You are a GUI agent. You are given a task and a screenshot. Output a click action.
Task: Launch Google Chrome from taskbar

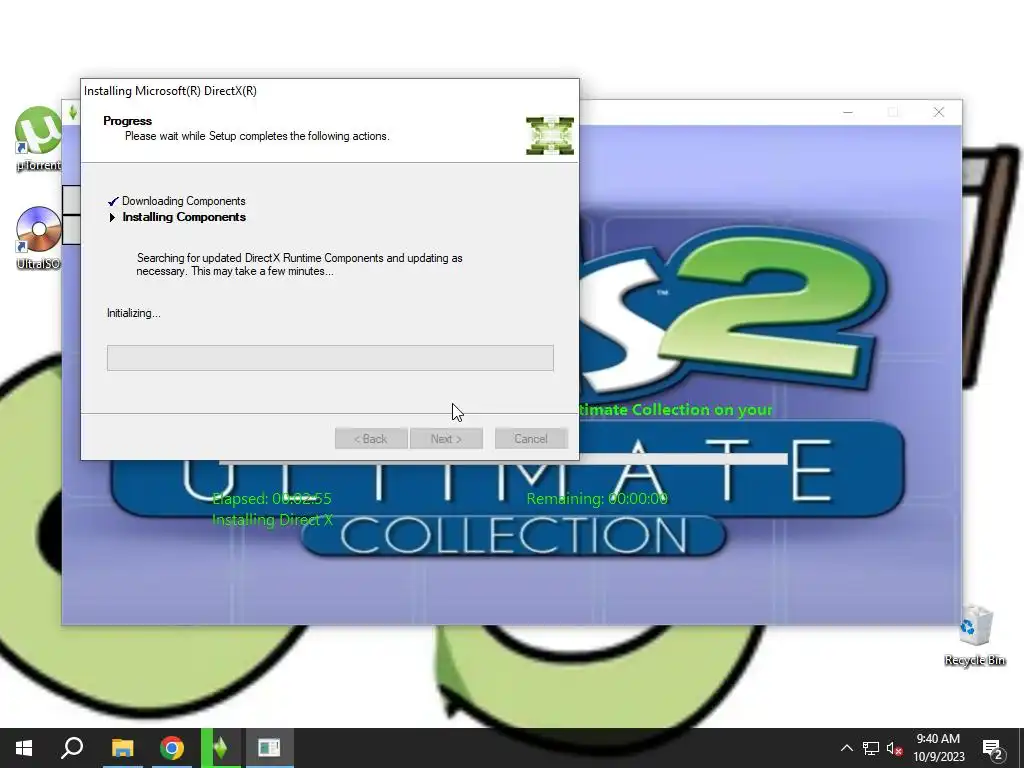(172, 748)
